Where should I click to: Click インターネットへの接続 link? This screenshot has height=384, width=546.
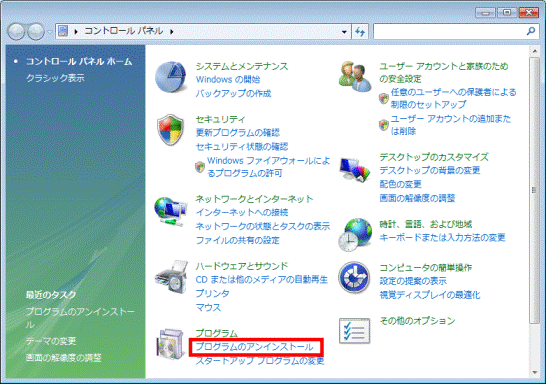tap(242, 212)
